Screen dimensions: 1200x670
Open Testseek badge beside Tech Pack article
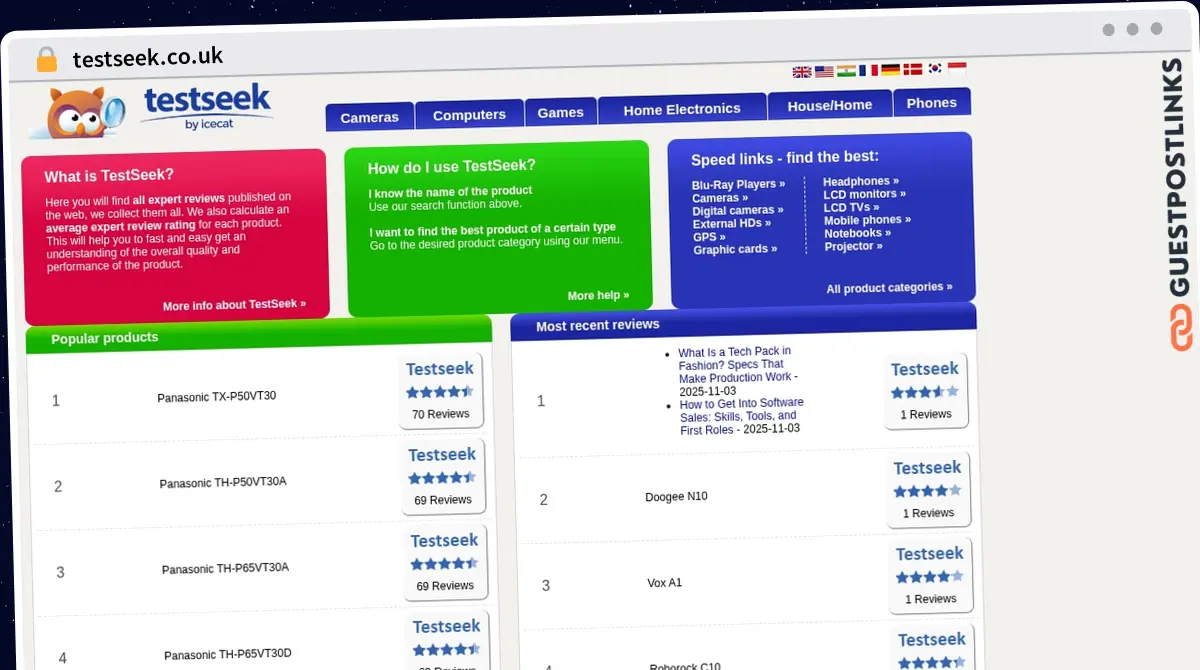pos(926,390)
